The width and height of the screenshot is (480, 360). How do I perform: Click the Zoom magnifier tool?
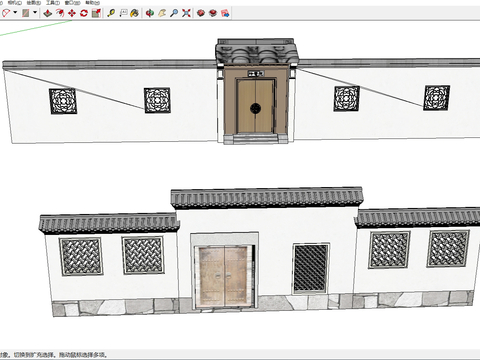pos(174,13)
